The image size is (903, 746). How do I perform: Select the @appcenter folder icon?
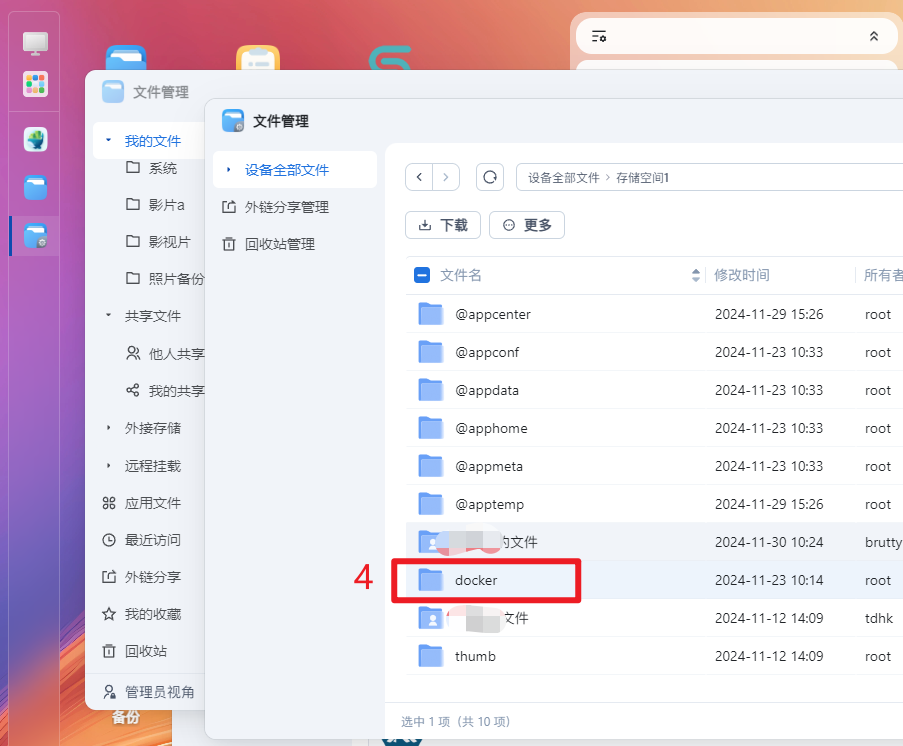(x=430, y=314)
